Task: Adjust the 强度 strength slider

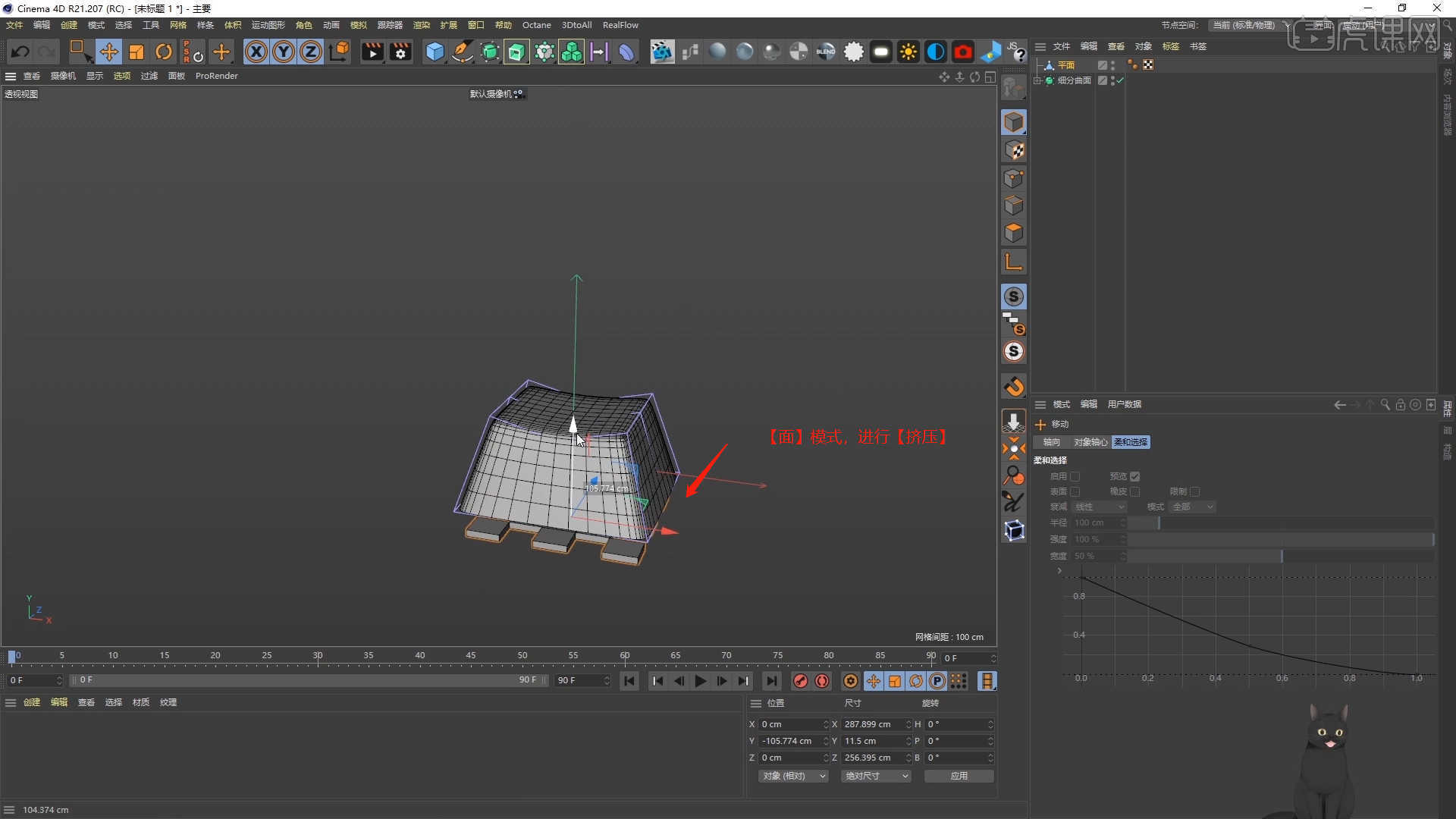Action: [1282, 539]
